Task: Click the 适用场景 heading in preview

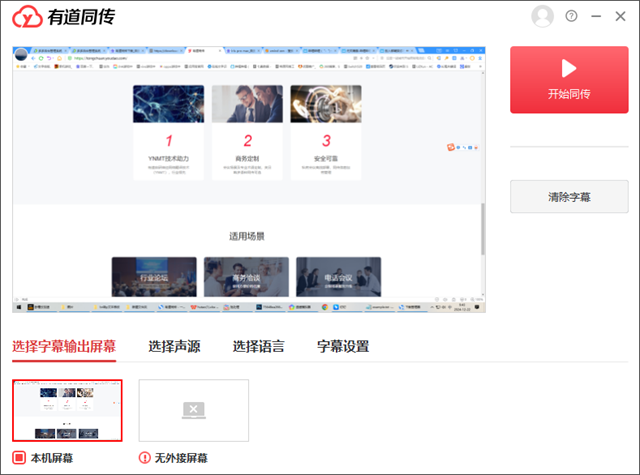Action: tap(247, 236)
